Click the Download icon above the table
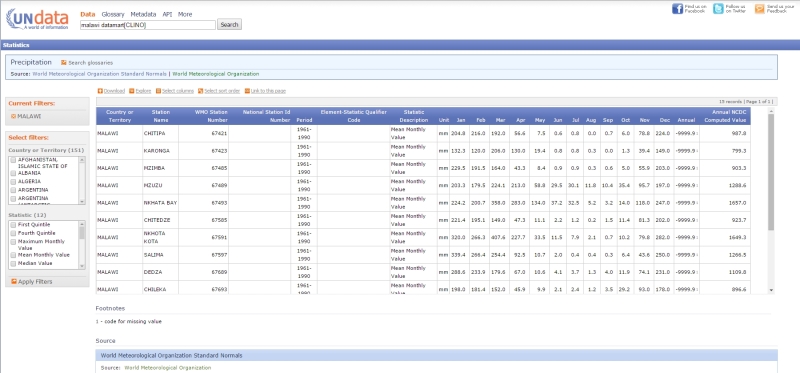Image resolution: width=800 pixels, height=373 pixels. [100, 91]
